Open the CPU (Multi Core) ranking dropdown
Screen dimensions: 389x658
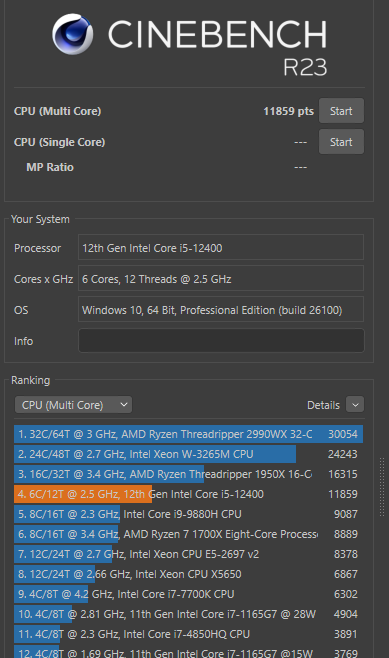pyautogui.click(x=73, y=405)
